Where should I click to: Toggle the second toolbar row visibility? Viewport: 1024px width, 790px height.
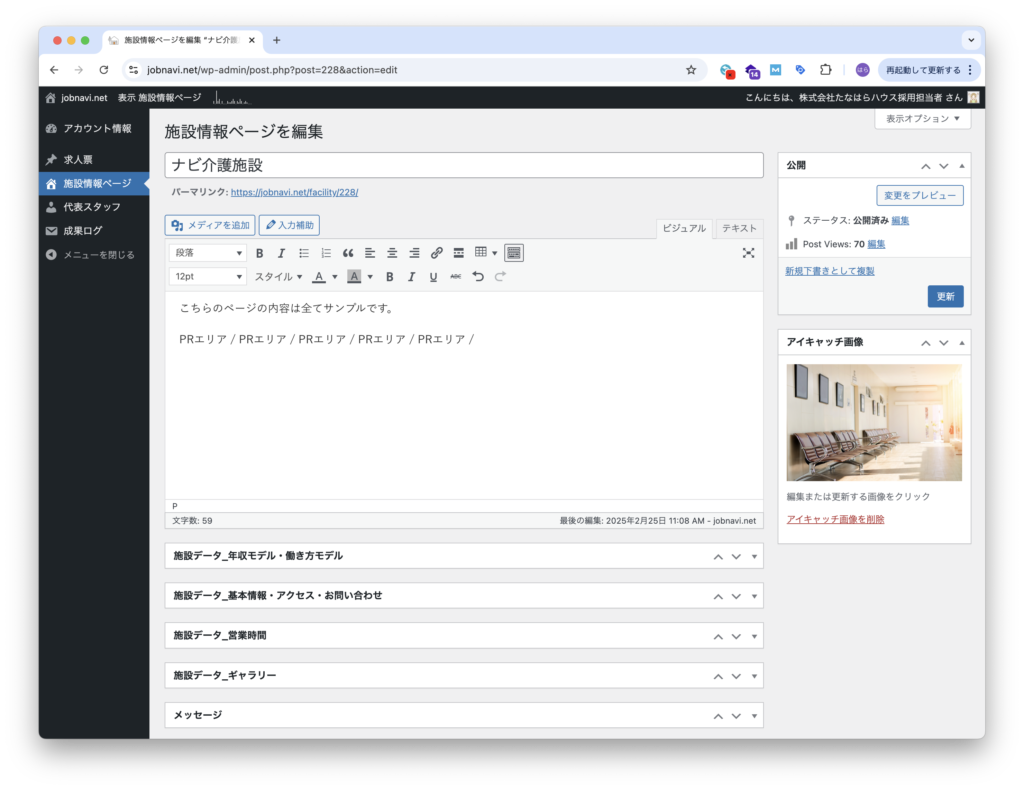514,253
